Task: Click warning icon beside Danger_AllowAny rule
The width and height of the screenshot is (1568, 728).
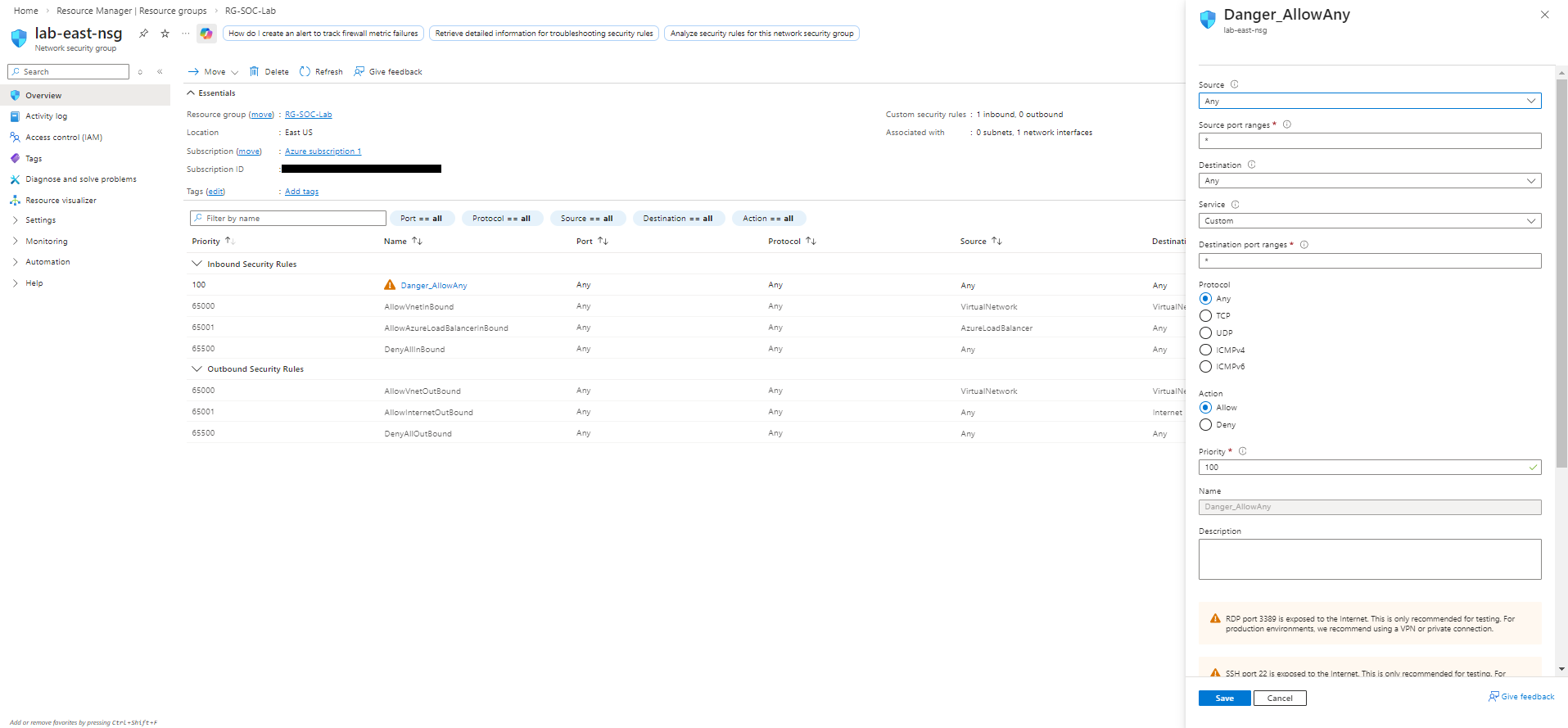Action: (x=390, y=285)
